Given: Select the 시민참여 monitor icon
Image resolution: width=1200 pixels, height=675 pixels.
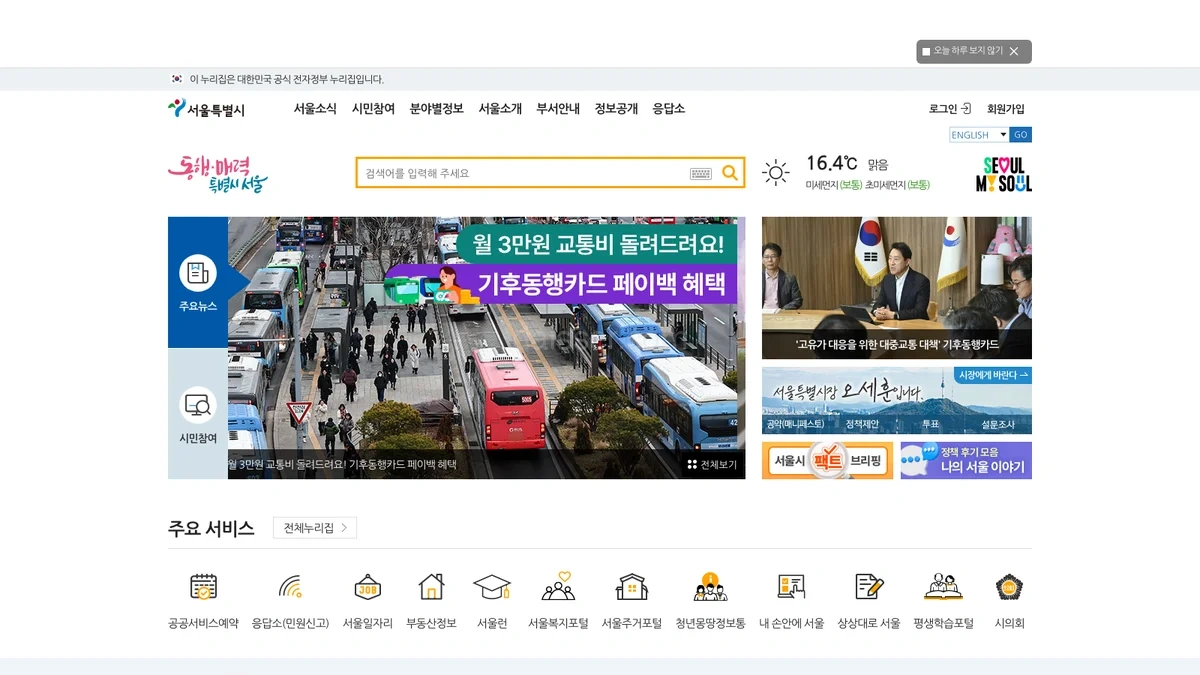Looking at the screenshot, I should pos(198,405).
